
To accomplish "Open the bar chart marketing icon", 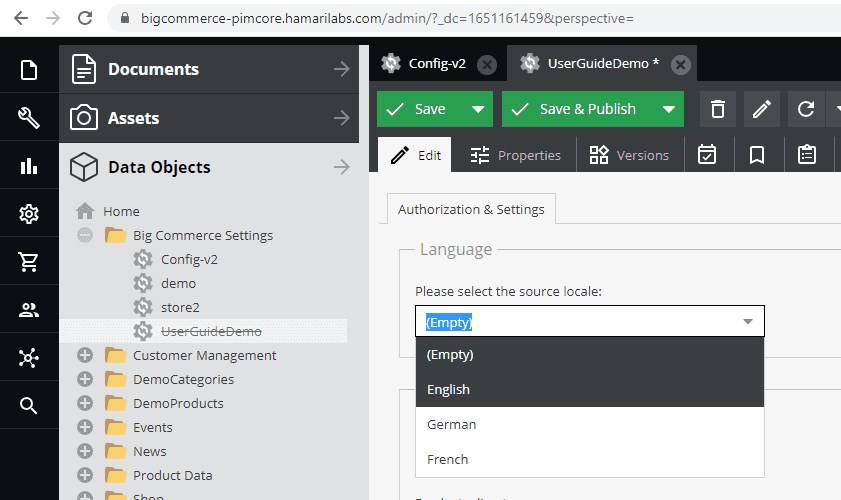I will (29, 166).
